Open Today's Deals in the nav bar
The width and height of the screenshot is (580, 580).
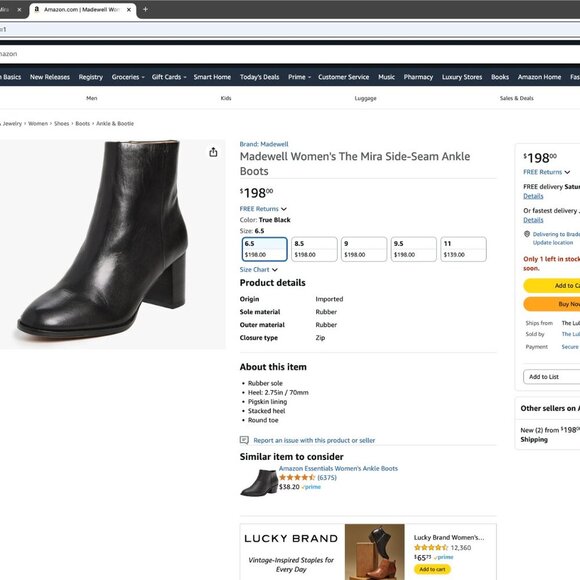coord(259,77)
